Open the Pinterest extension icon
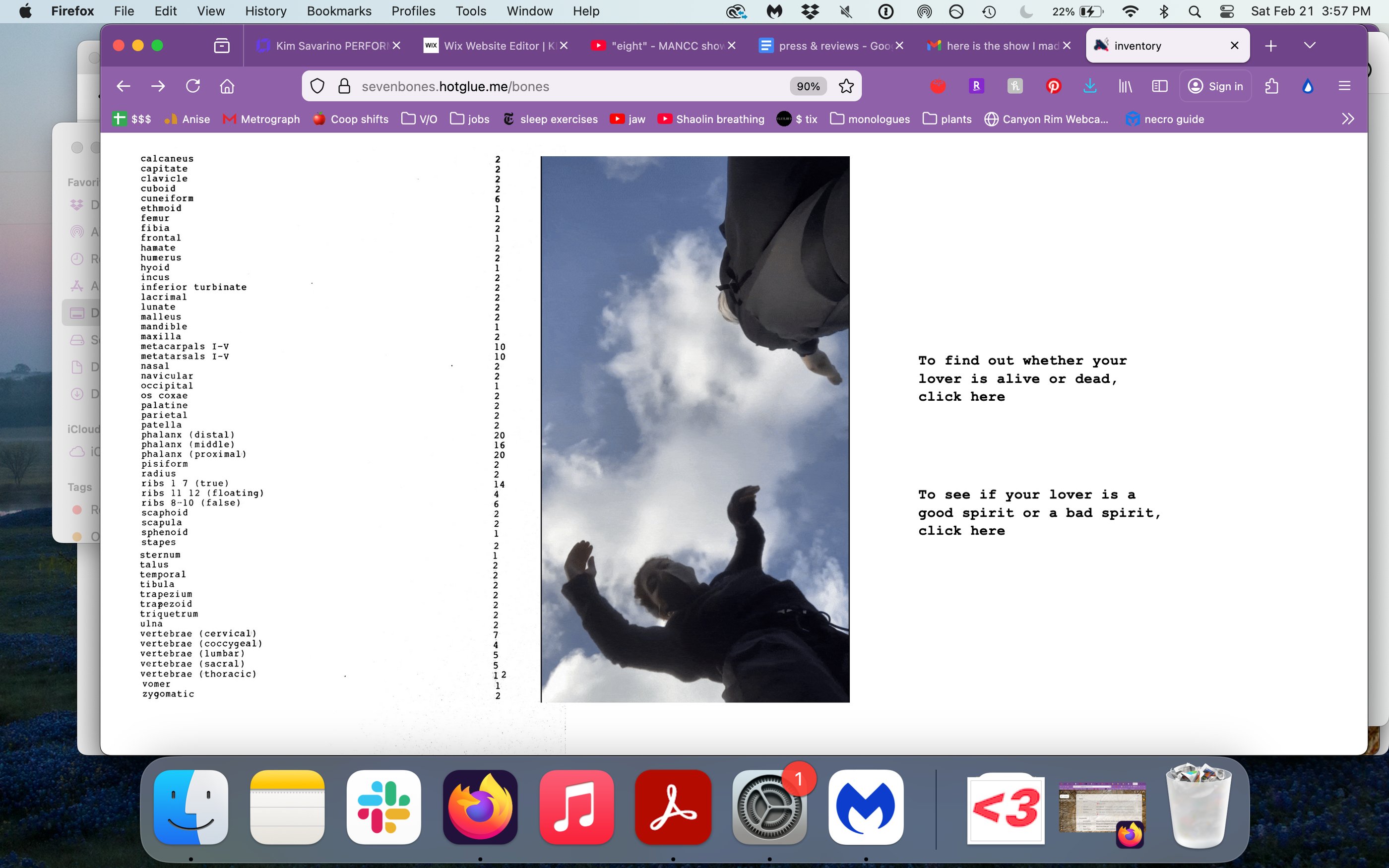Viewport: 1389px width, 868px height. [x=1053, y=86]
